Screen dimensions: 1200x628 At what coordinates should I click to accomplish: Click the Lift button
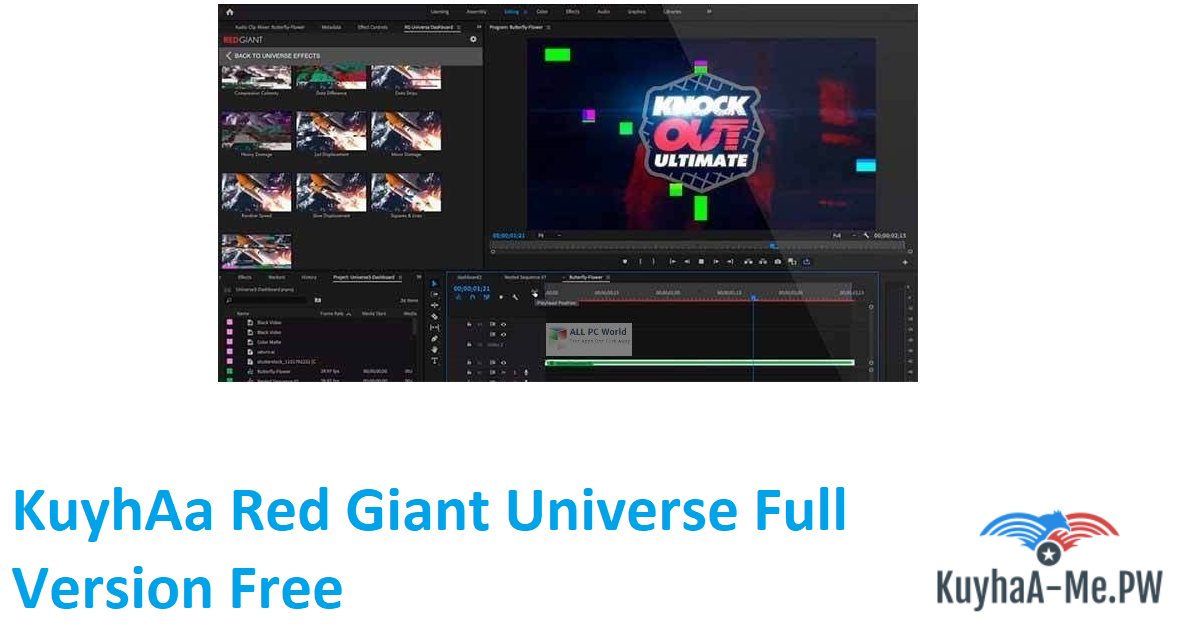(x=748, y=262)
